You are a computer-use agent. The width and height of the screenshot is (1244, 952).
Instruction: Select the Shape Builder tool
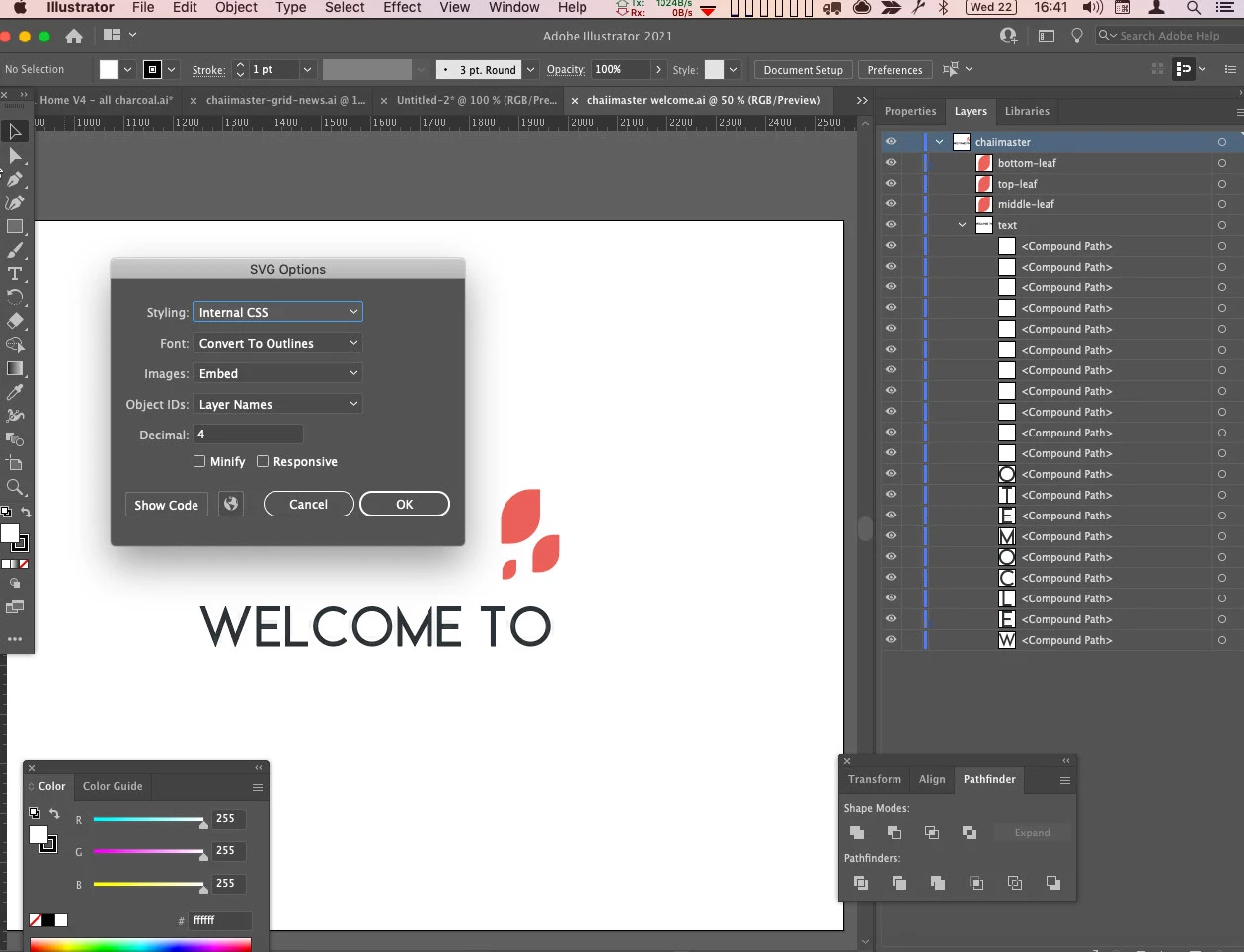tap(15, 345)
